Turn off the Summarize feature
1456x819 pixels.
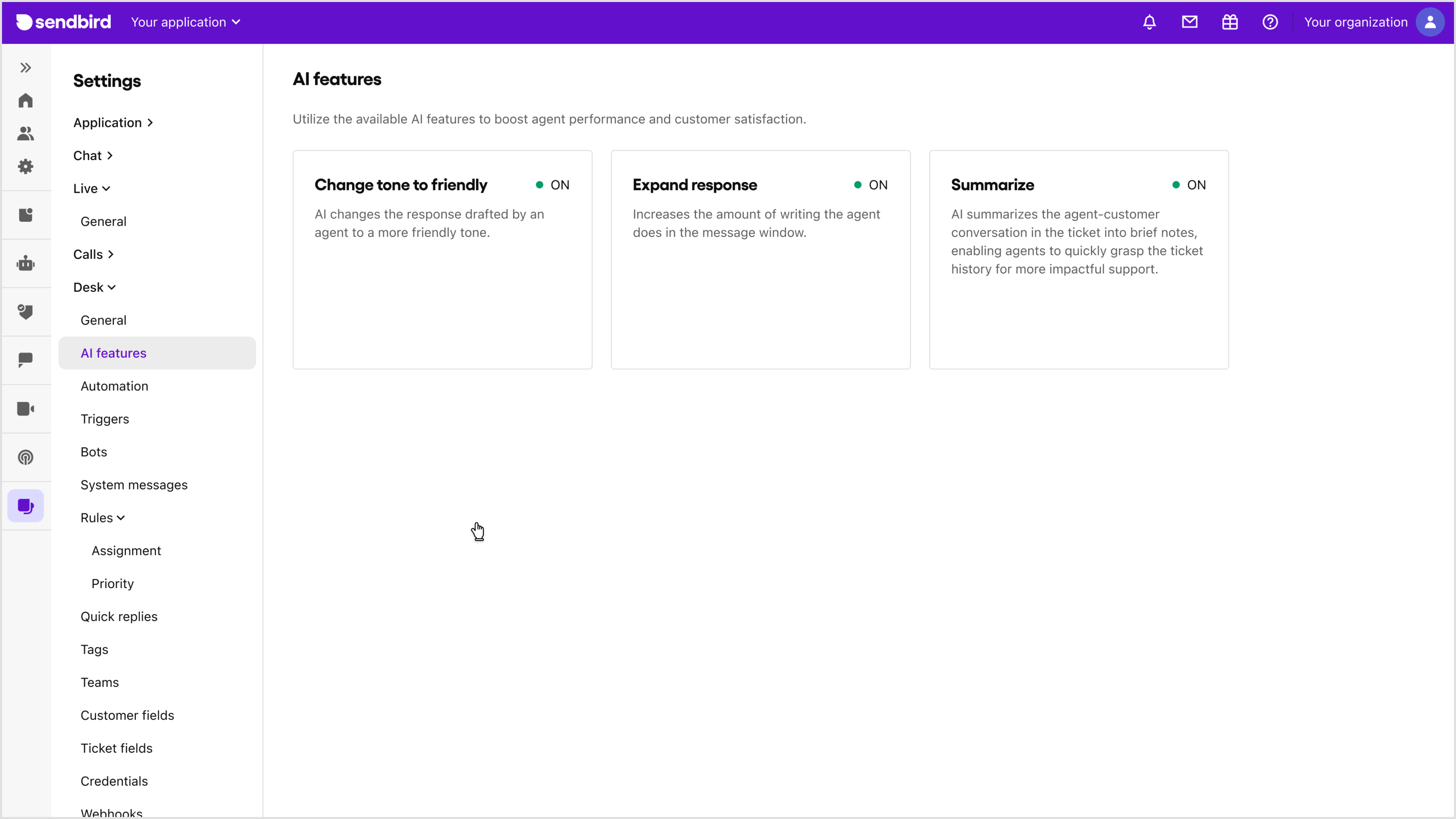click(1189, 185)
